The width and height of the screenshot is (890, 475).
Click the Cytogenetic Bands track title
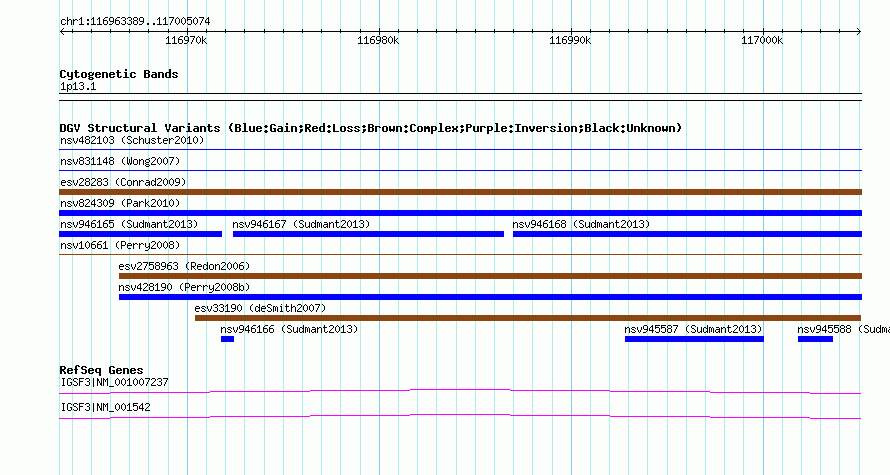click(119, 74)
